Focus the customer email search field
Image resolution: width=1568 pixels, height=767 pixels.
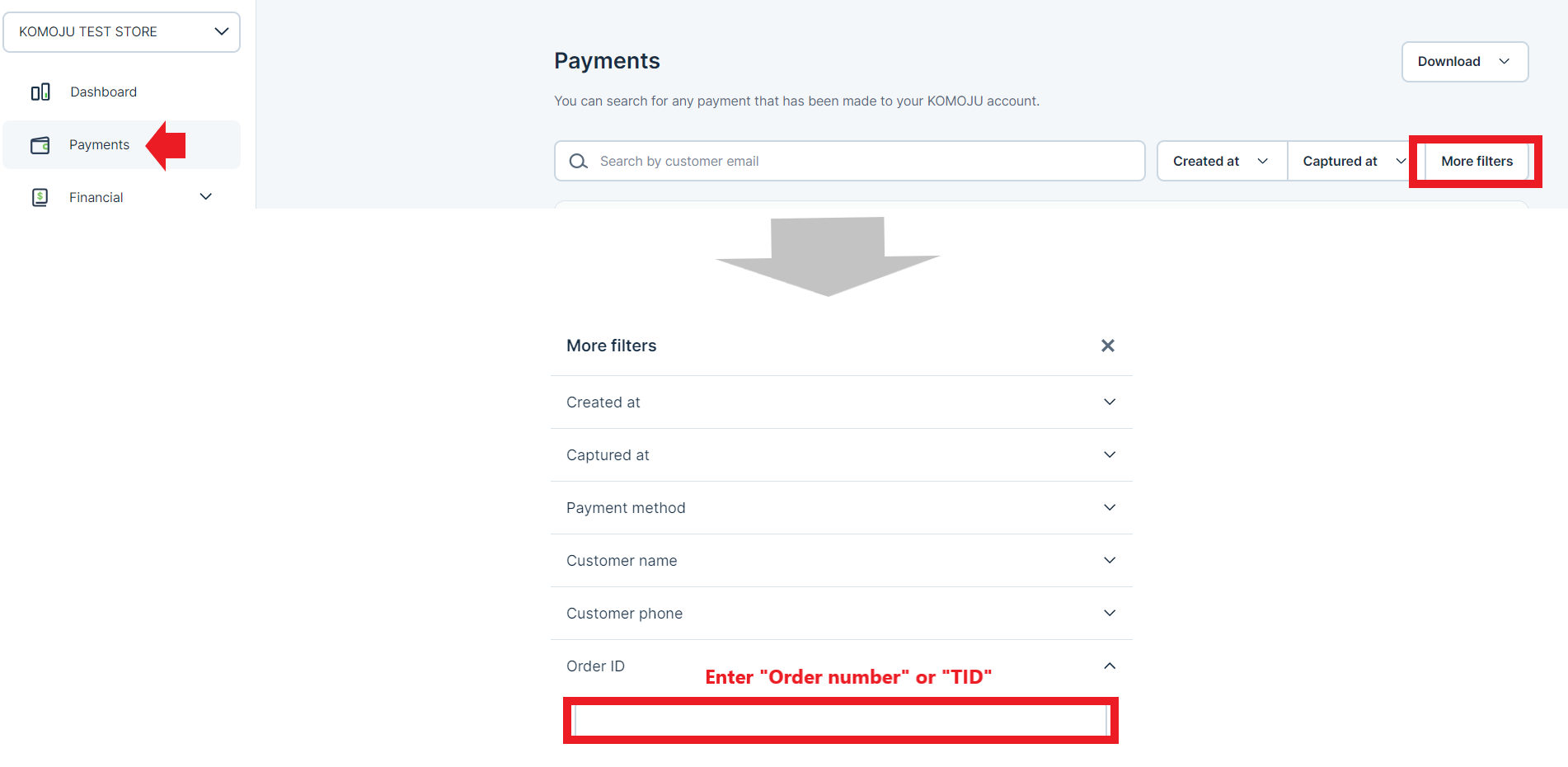click(866, 162)
